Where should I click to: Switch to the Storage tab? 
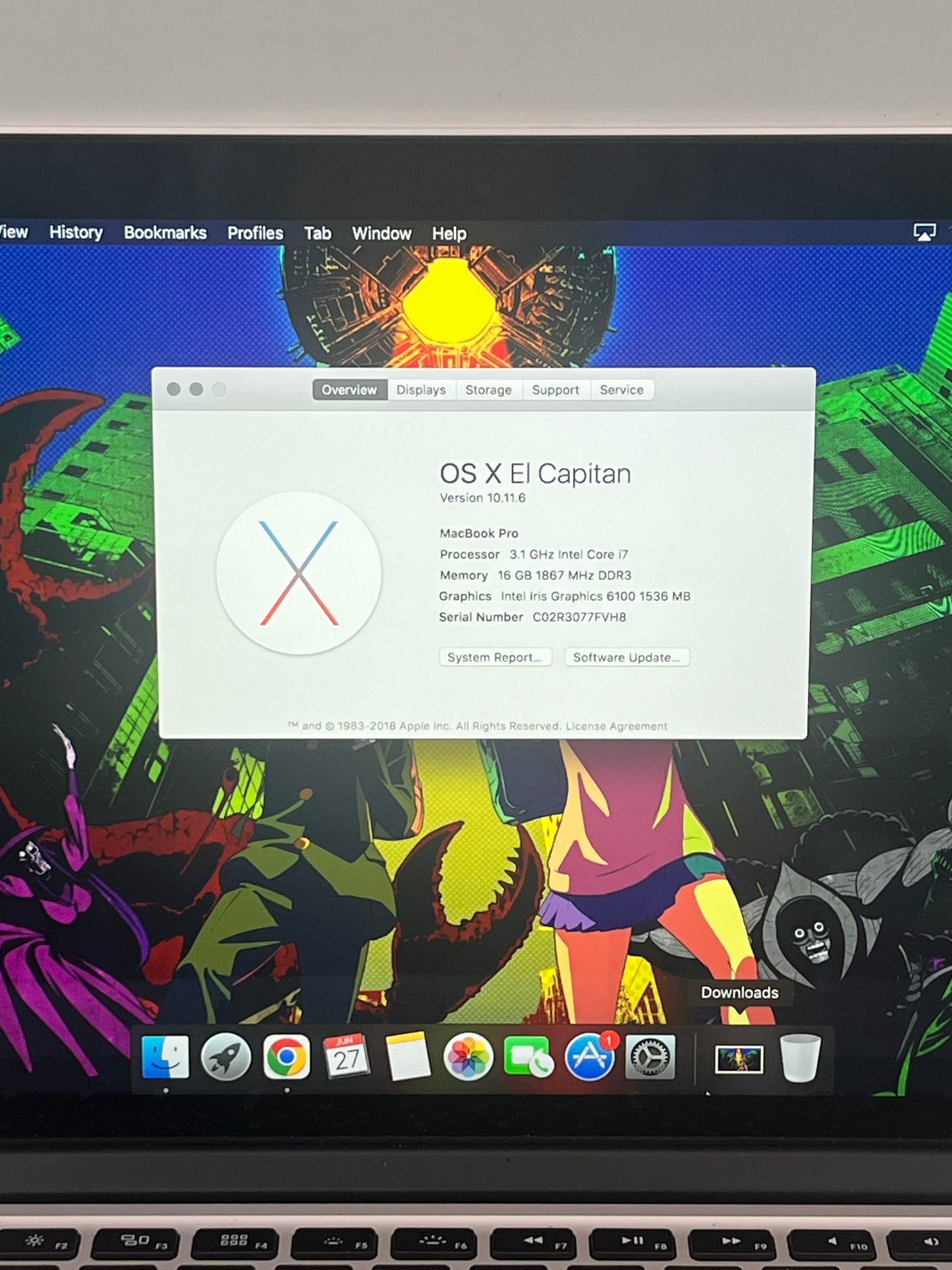coord(489,390)
